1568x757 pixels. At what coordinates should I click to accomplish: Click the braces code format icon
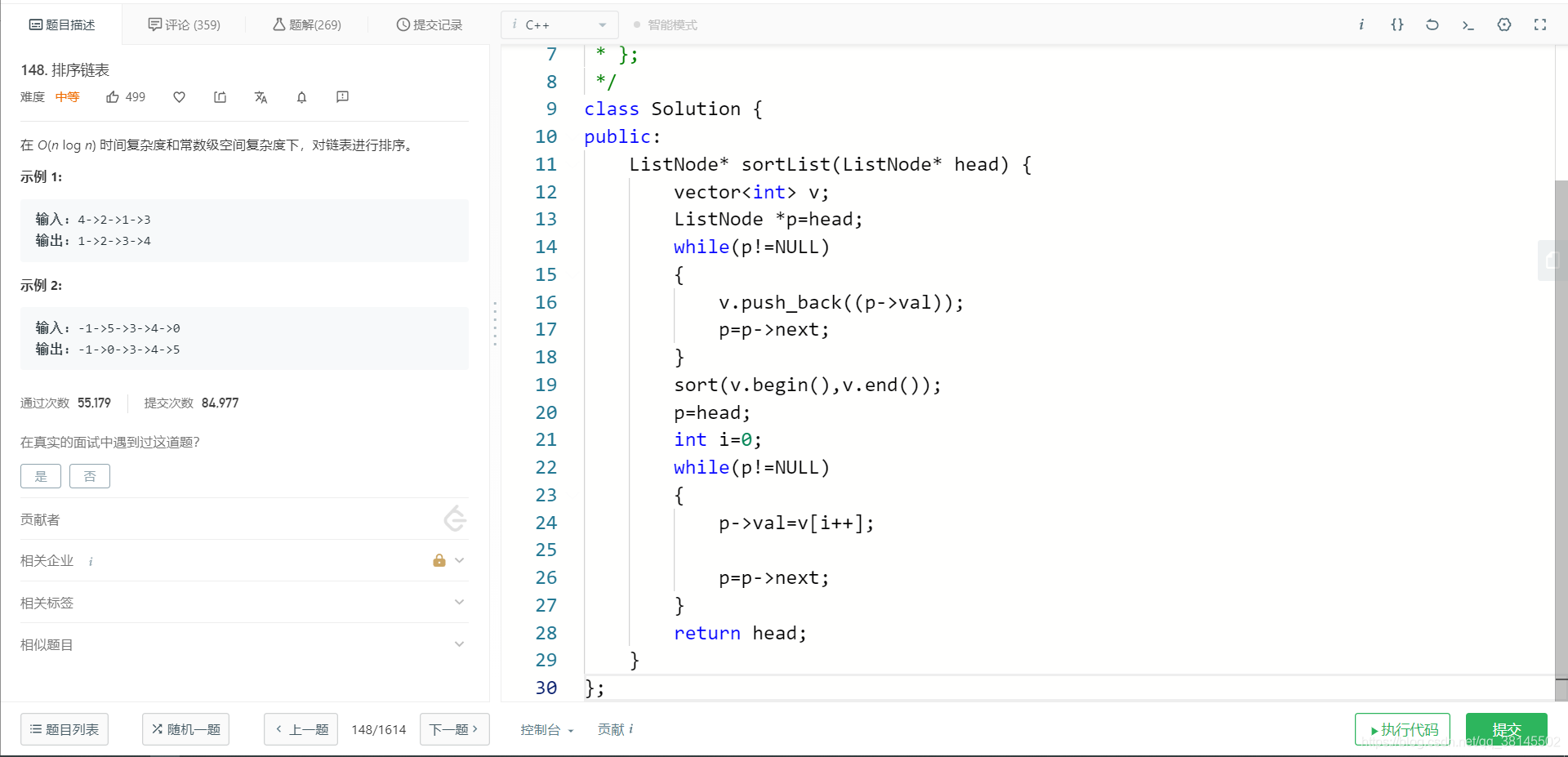(x=1397, y=24)
